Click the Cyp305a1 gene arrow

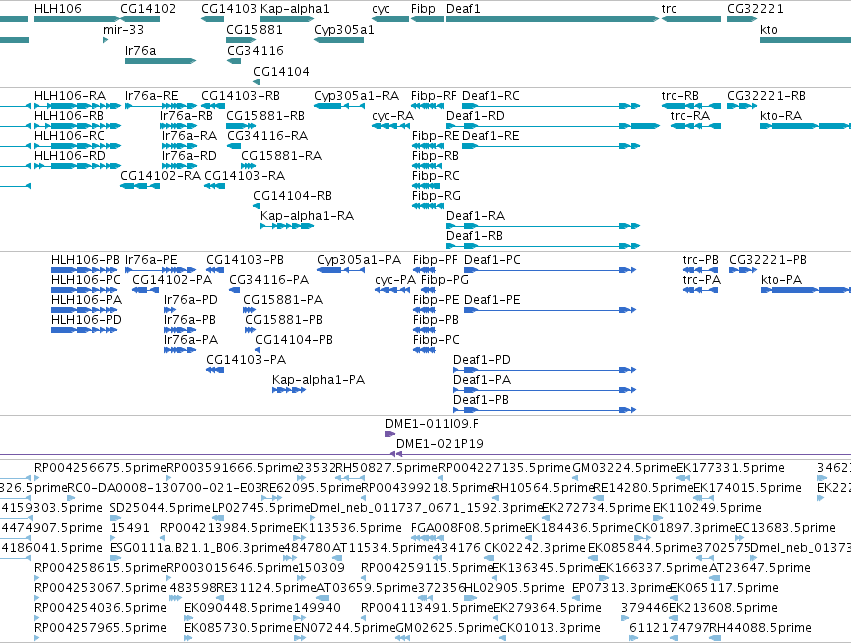click(339, 40)
